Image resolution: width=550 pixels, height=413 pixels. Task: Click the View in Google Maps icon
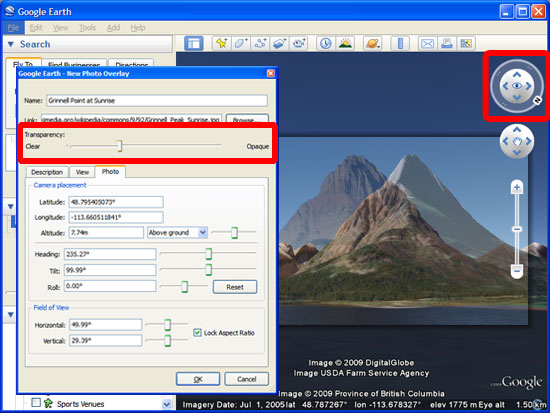point(466,44)
